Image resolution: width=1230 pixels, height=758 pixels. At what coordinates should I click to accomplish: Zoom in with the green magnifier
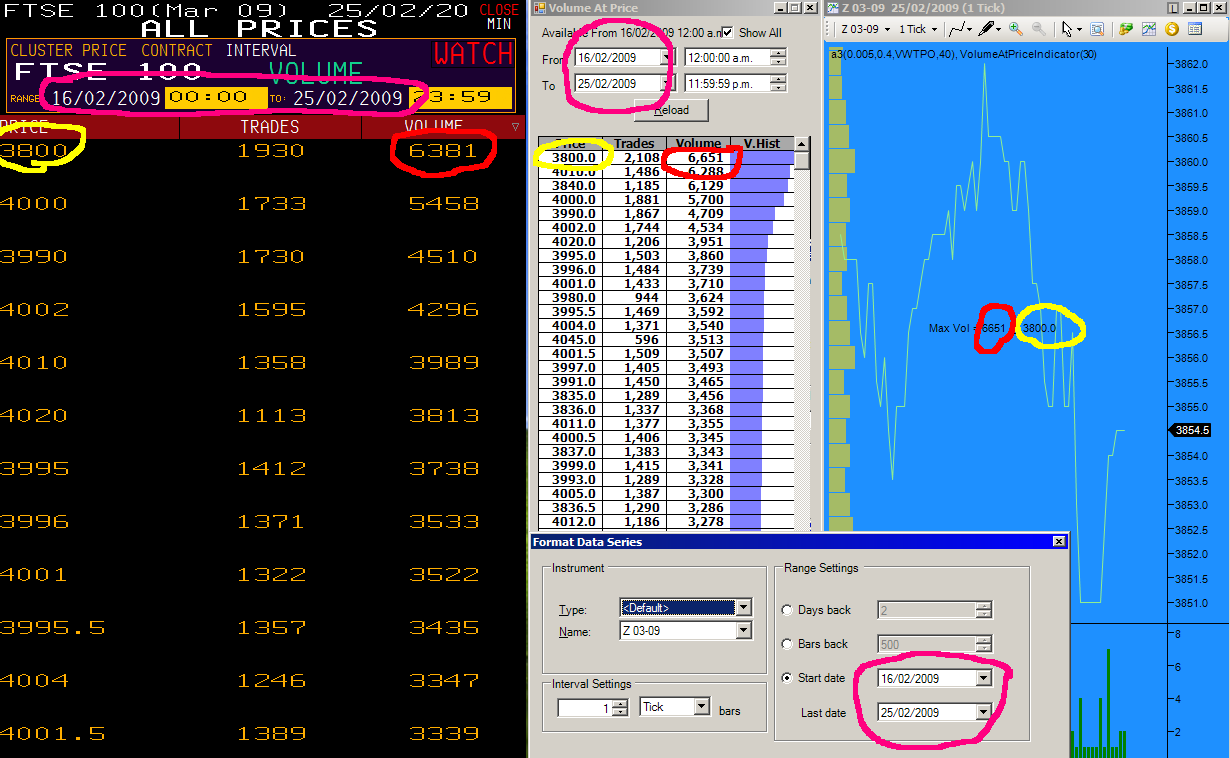click(1015, 29)
